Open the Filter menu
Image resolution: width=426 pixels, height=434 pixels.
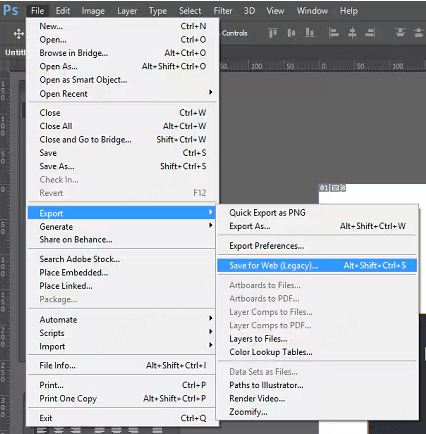[x=223, y=11]
